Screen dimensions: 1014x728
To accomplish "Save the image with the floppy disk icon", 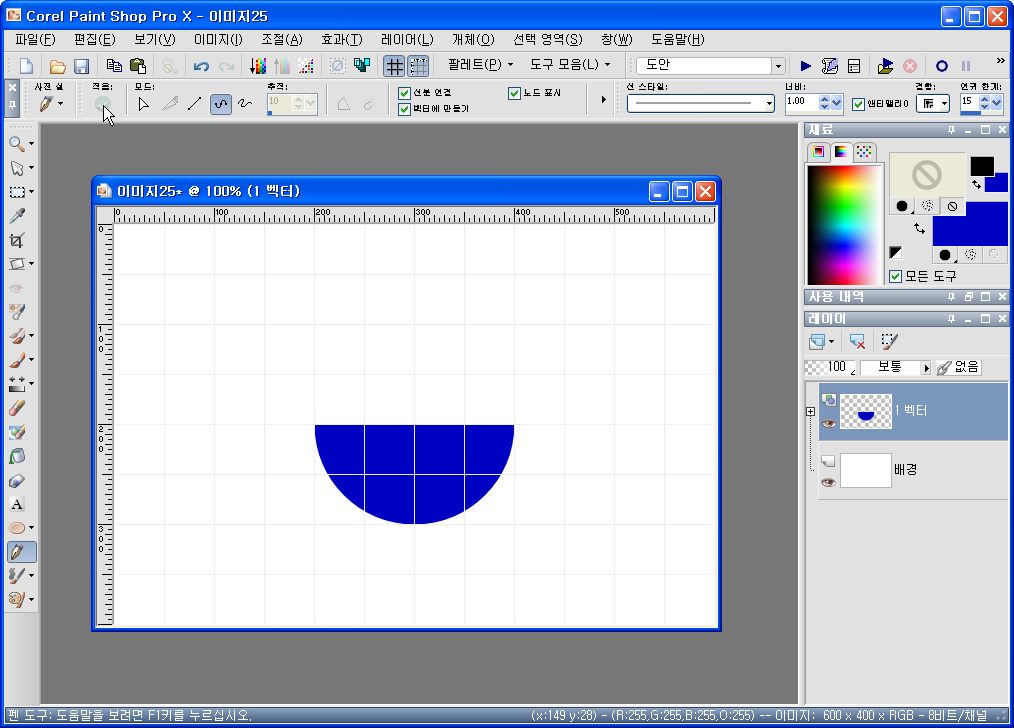I will coord(81,66).
